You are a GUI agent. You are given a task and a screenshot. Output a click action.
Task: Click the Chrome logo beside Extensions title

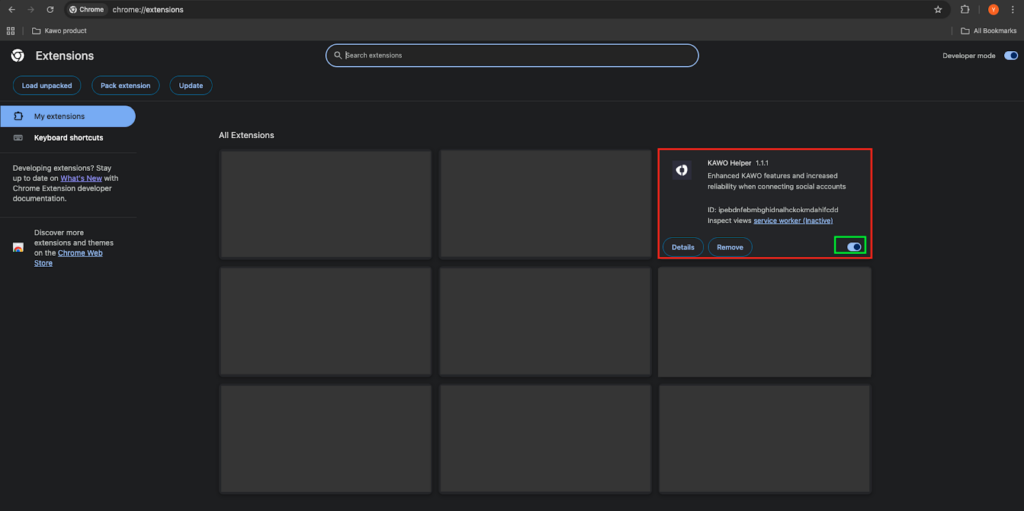pos(17,56)
